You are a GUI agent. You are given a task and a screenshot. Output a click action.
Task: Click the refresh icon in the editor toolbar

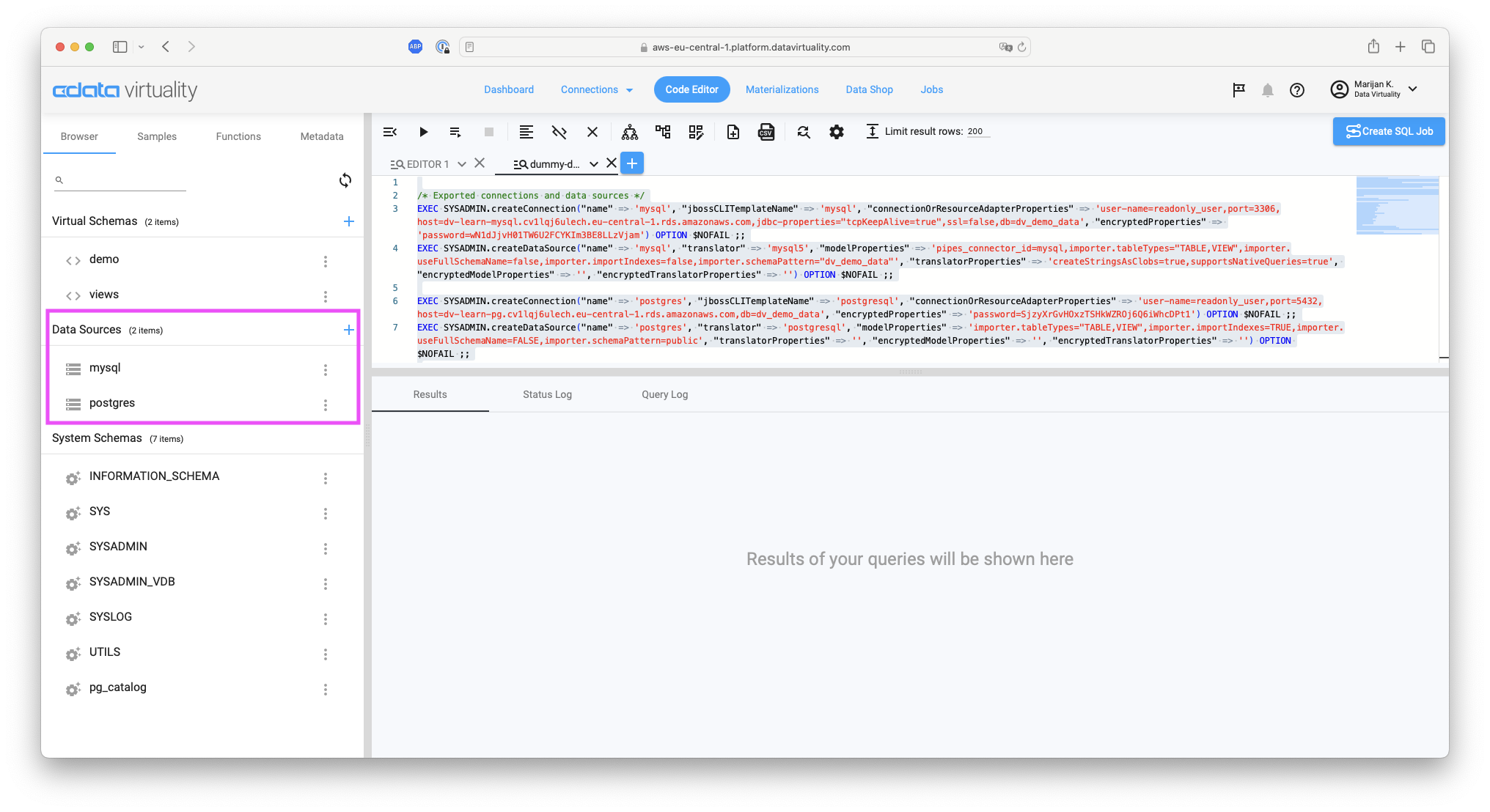(x=804, y=132)
